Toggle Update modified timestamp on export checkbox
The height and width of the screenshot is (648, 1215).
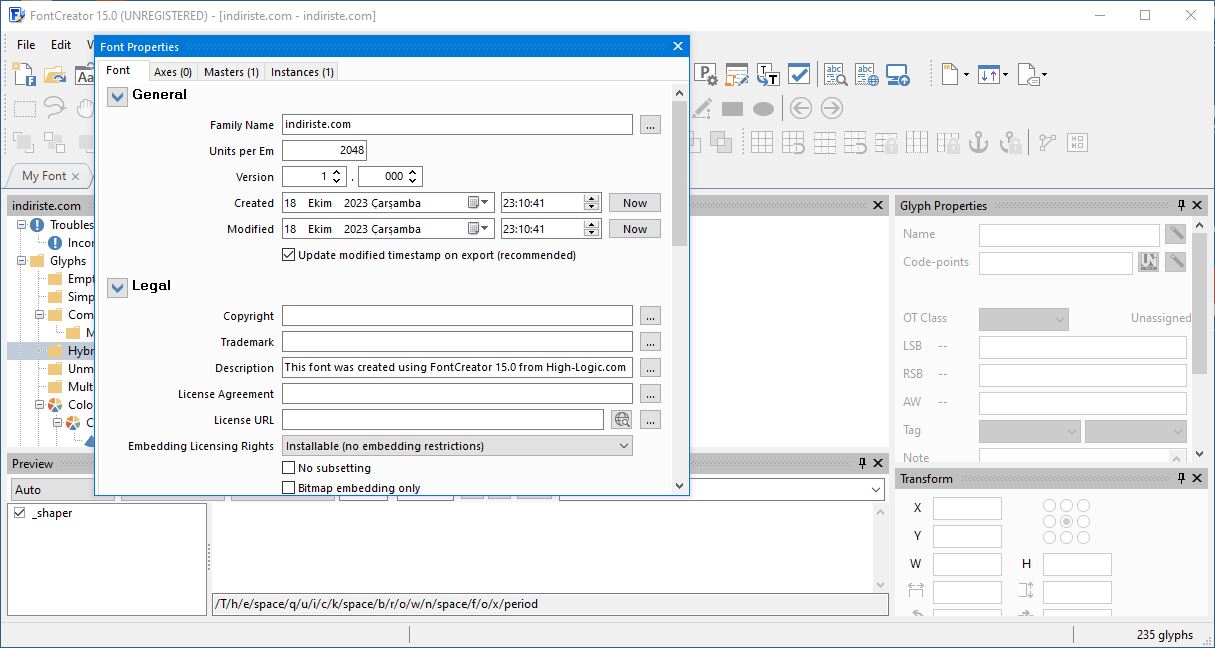coord(289,255)
